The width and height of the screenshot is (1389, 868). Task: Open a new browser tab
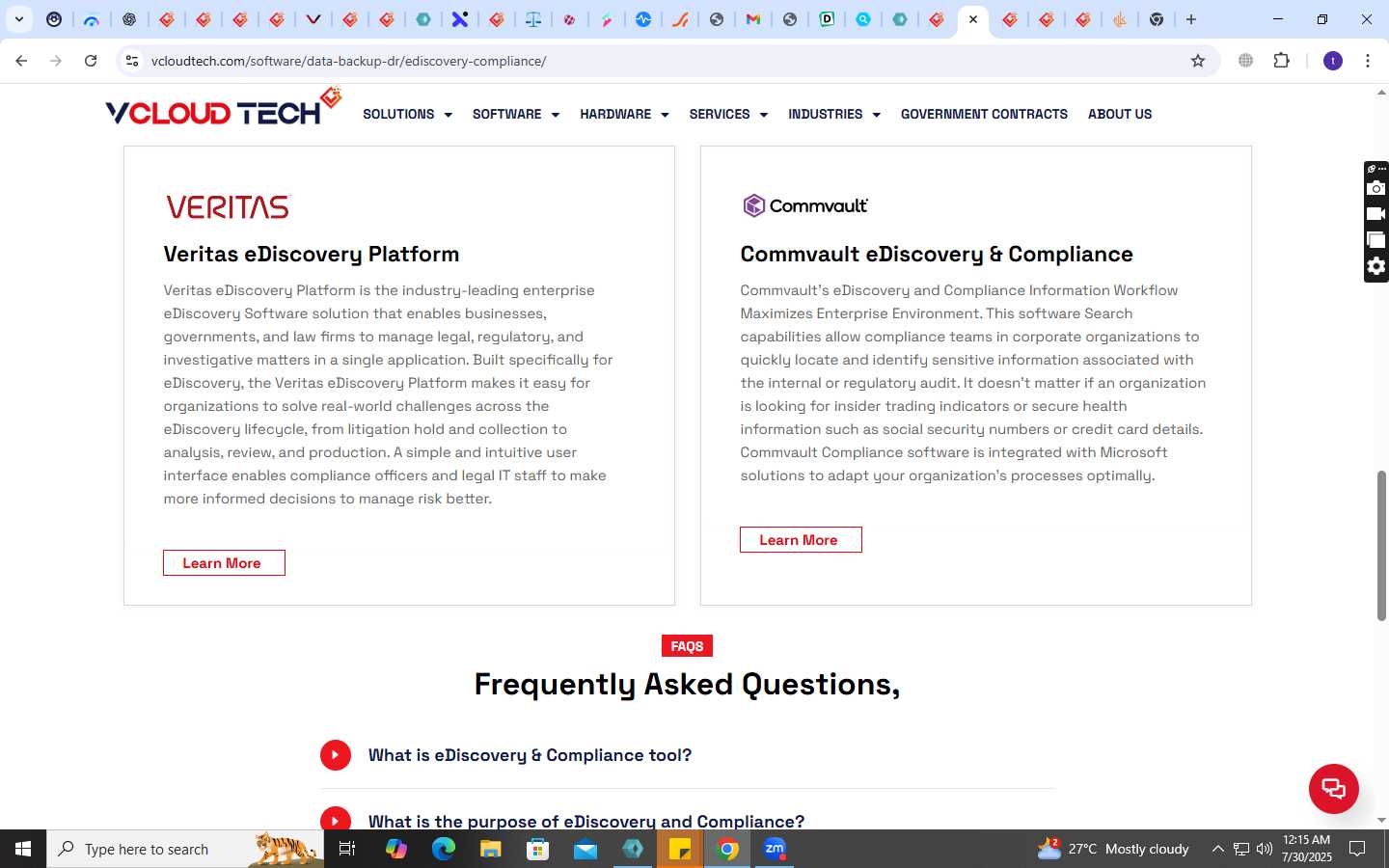[x=1191, y=19]
